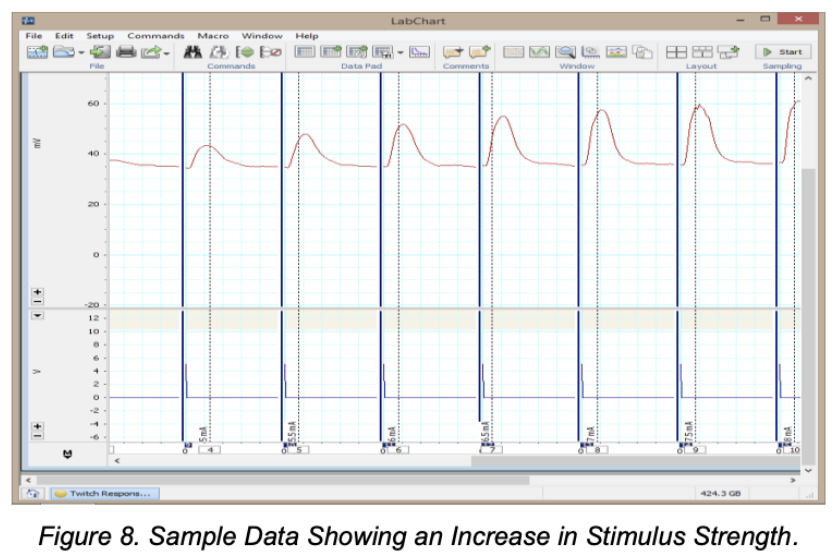Select the 7mA comment marker
The image size is (839, 556).
(591, 434)
